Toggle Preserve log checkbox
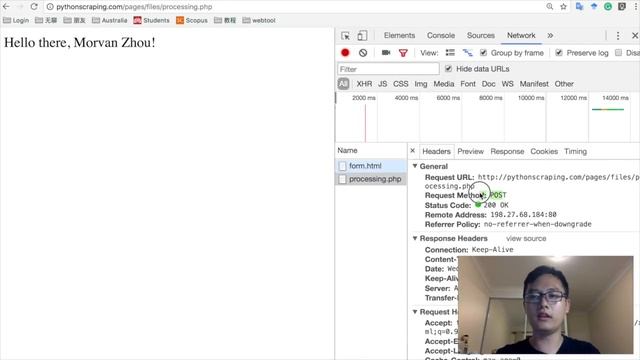 click(559, 53)
